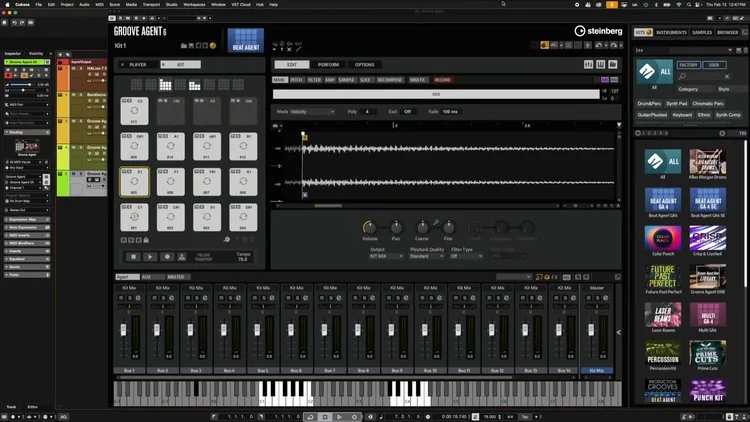Solo the first Kit Mix channel
This screenshot has width=750, height=422.
130,298
